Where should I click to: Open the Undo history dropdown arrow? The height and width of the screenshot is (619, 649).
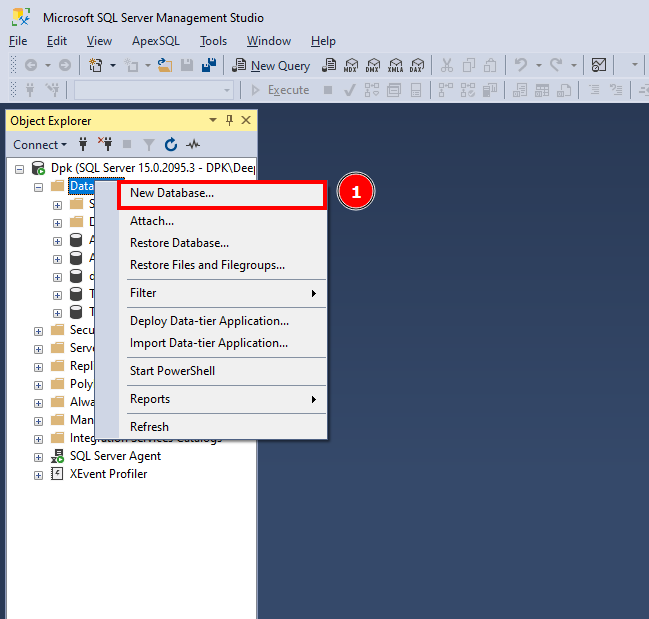(538, 65)
